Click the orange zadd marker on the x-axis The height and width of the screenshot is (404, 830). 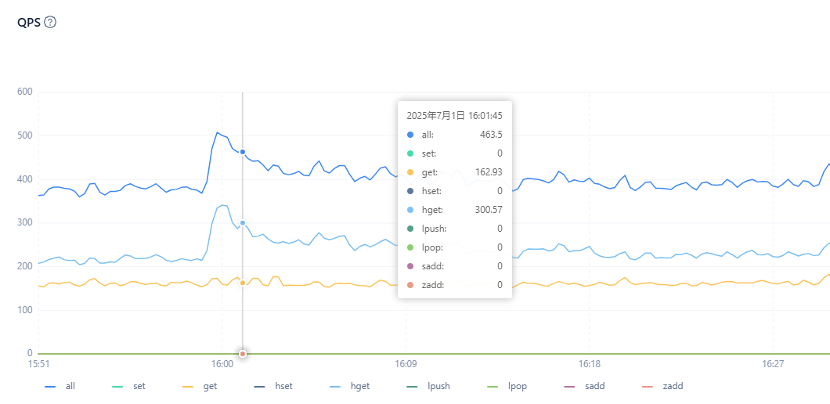point(242,354)
